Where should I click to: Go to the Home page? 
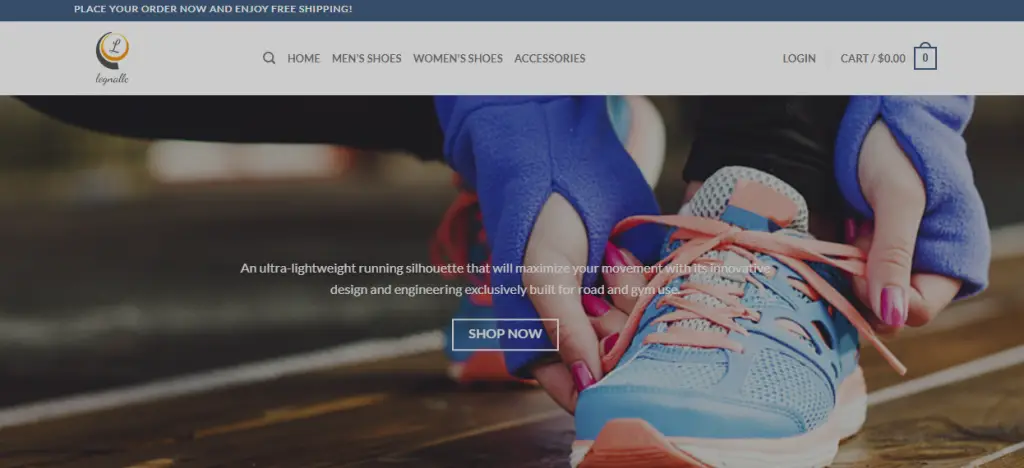304,58
